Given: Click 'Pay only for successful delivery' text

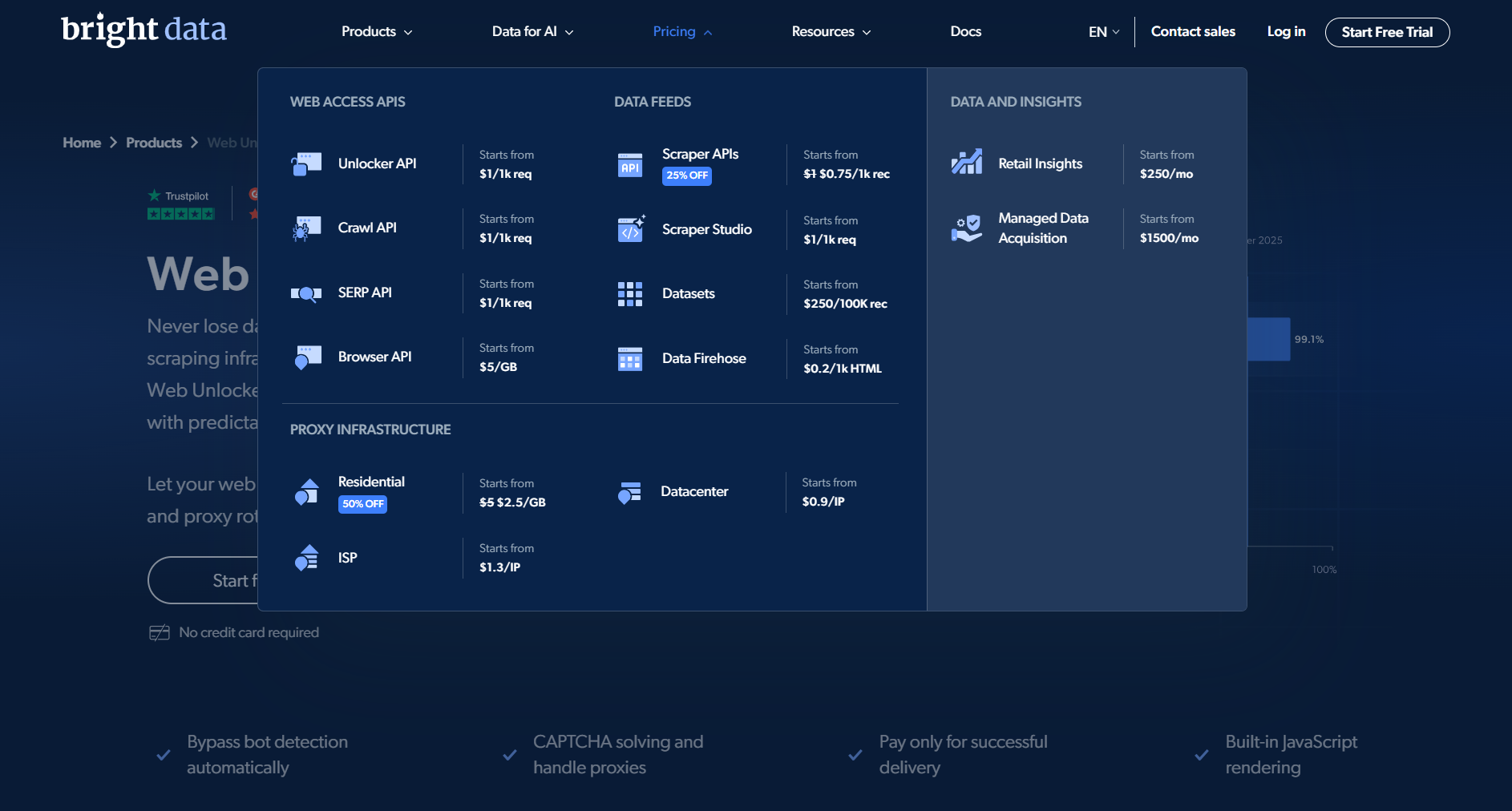Looking at the screenshot, I should (x=963, y=754).
